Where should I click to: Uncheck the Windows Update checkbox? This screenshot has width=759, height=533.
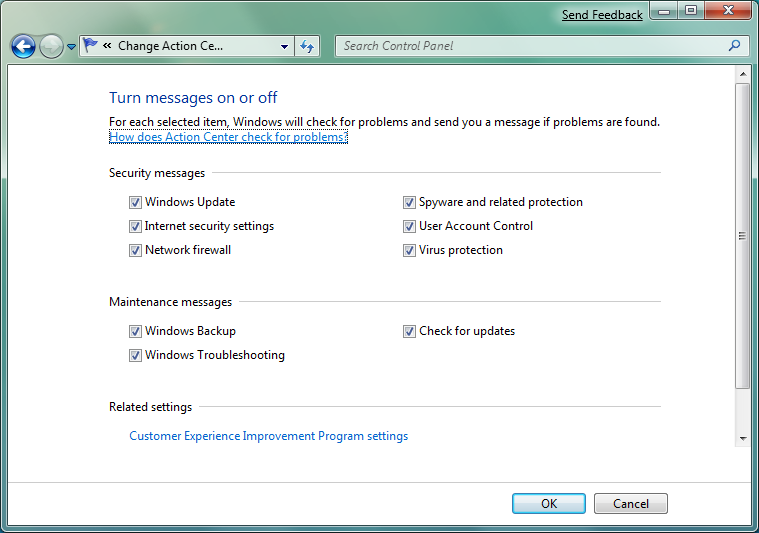[135, 202]
